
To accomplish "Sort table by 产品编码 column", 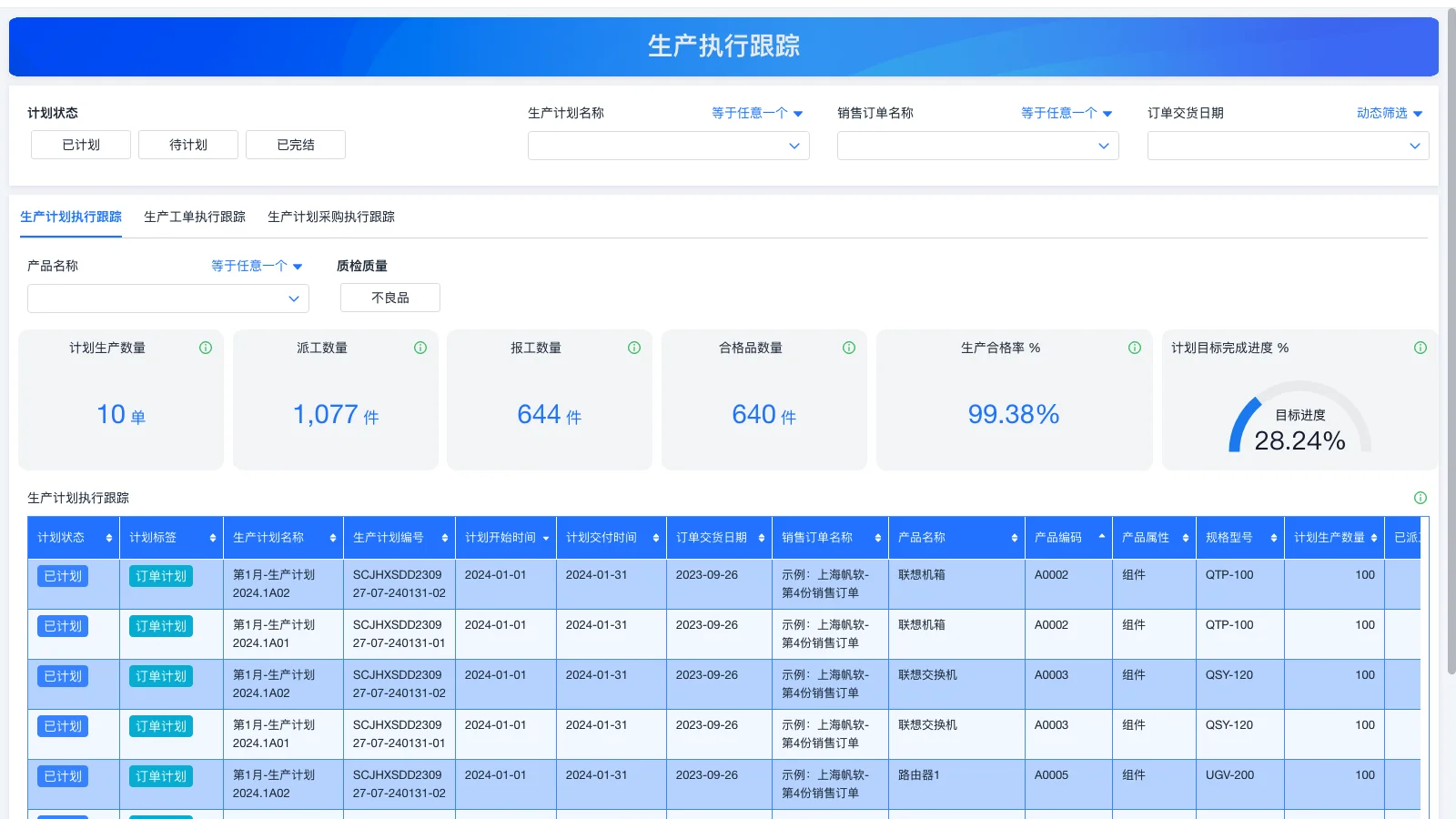I will (1102, 536).
